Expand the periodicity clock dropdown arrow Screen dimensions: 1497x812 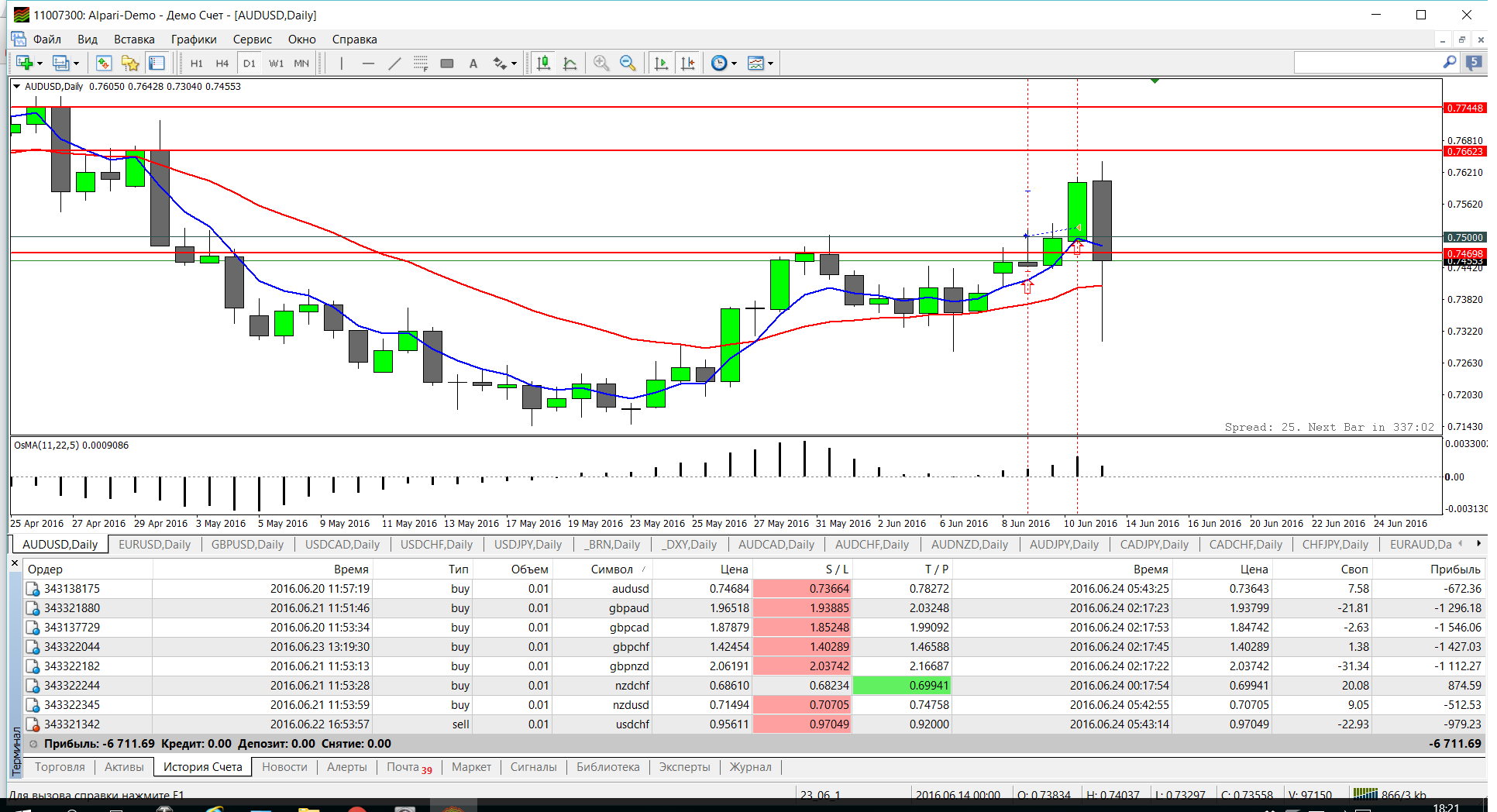point(735,64)
